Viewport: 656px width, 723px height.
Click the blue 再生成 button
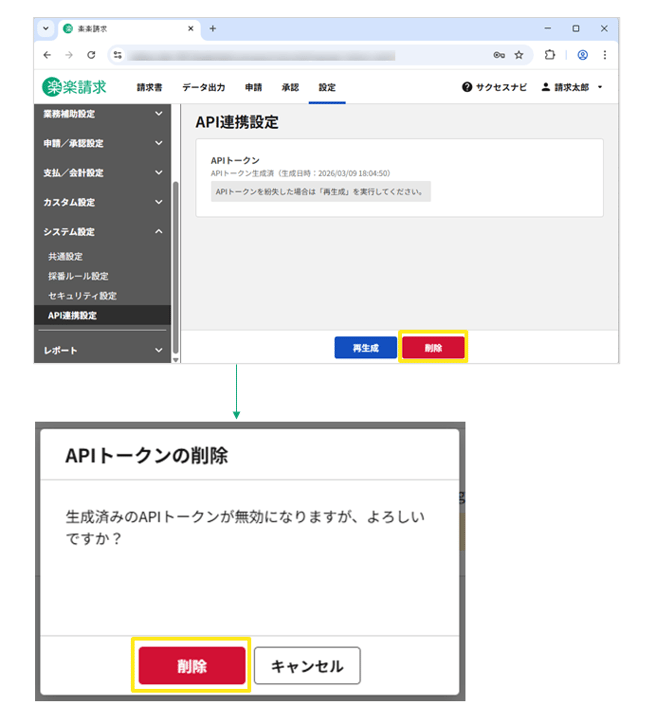pos(366,348)
